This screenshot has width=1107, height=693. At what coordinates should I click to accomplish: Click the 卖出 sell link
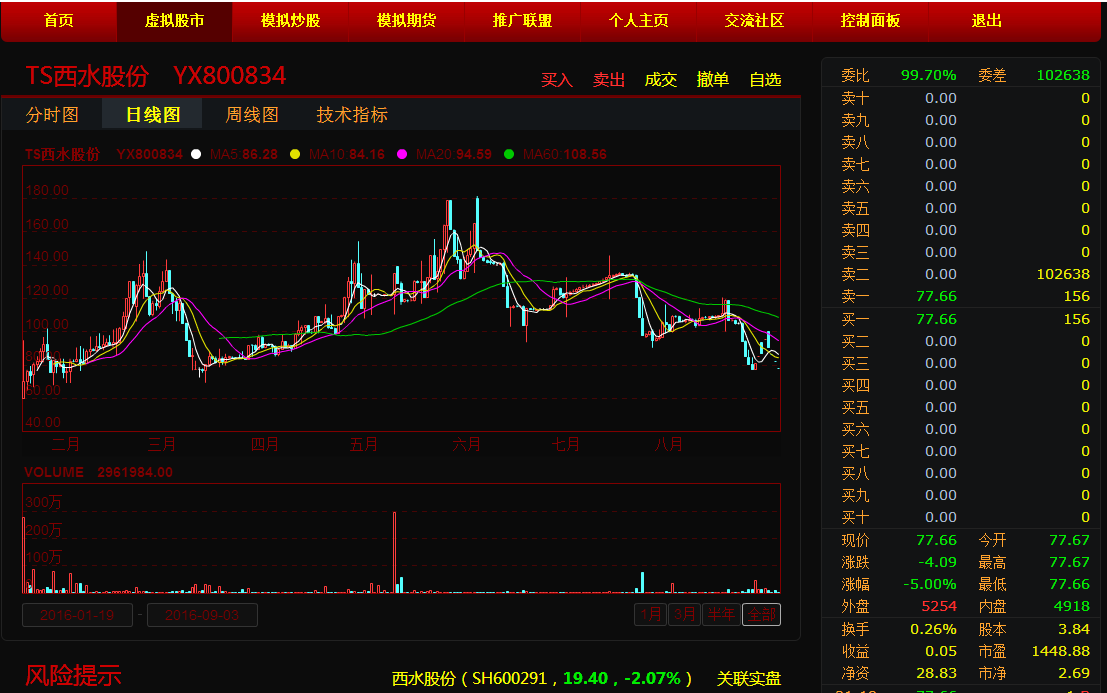pyautogui.click(x=609, y=80)
